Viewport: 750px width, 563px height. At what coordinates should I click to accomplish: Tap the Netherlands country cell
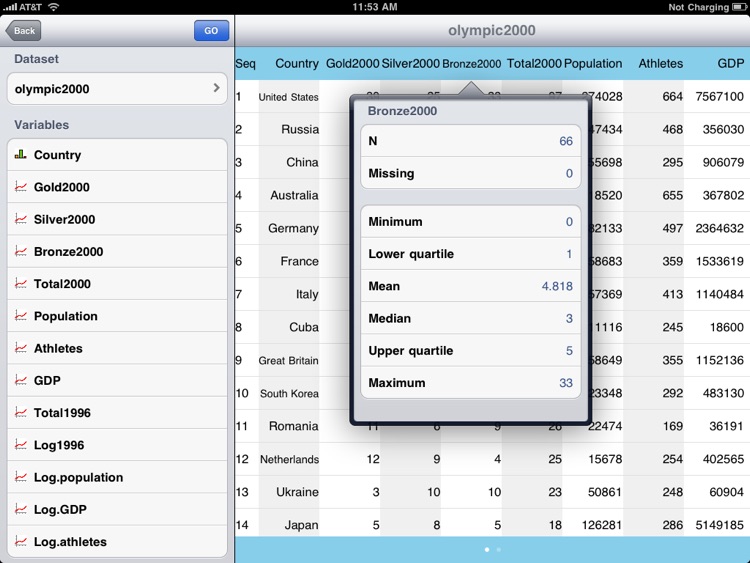coord(289,459)
